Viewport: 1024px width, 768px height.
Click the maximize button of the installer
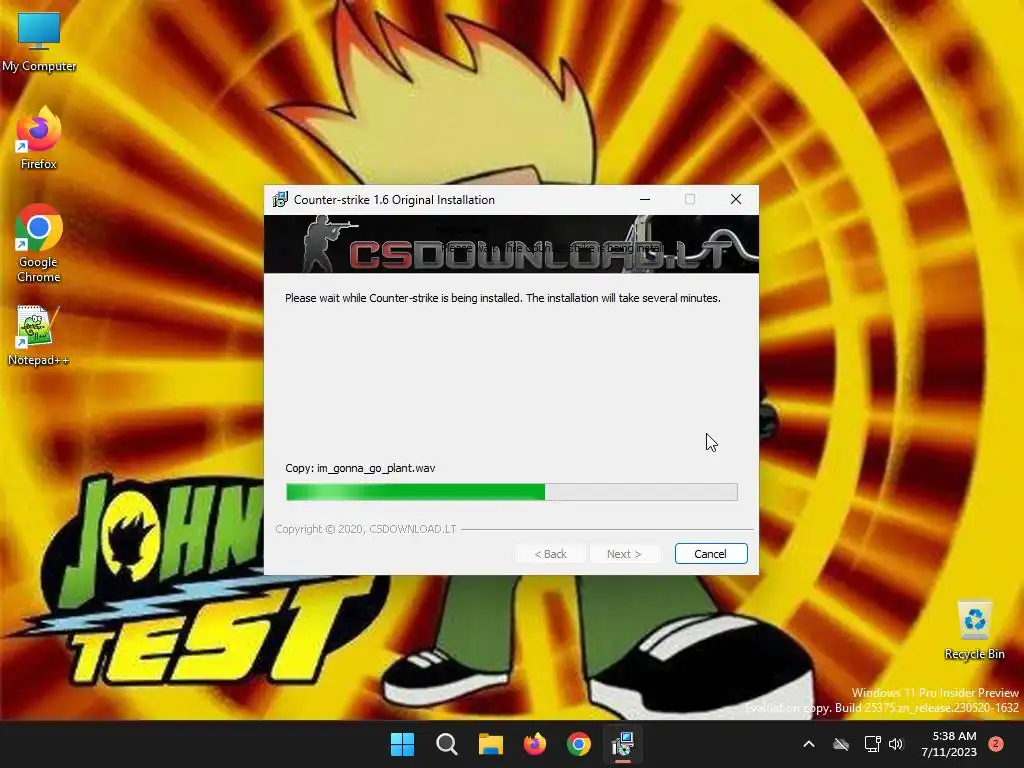click(x=690, y=199)
